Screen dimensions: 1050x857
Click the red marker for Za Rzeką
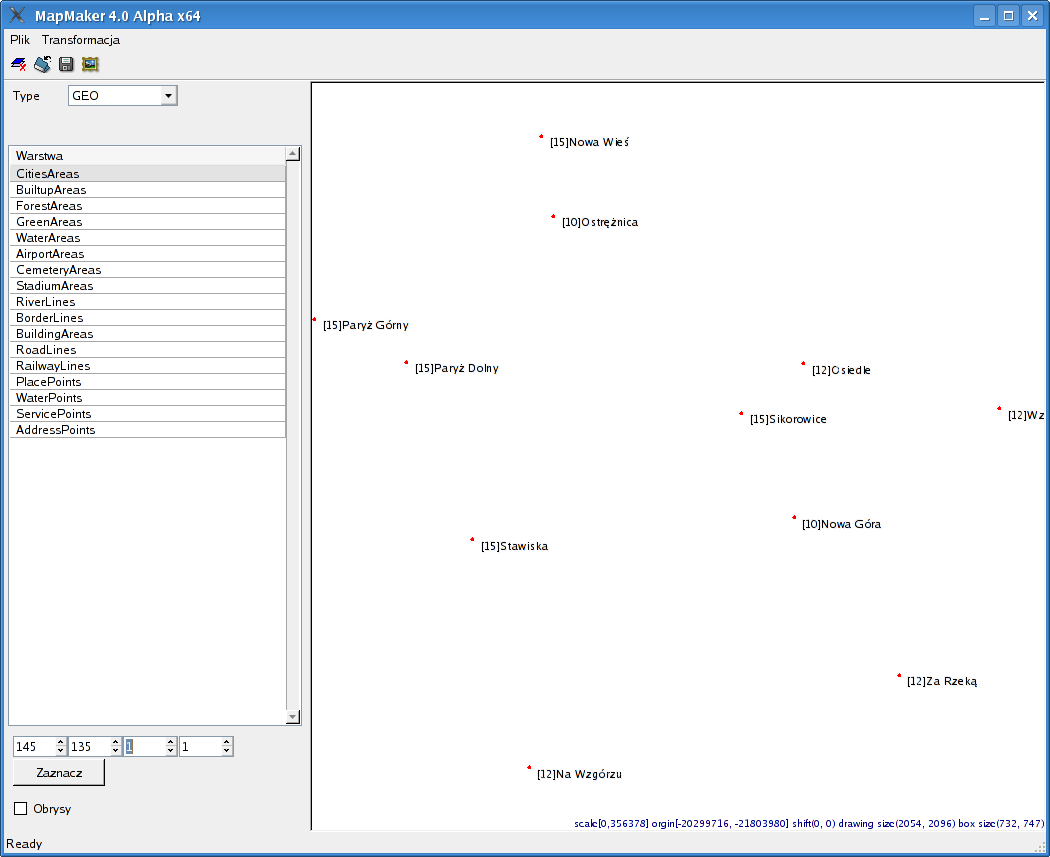coord(898,675)
